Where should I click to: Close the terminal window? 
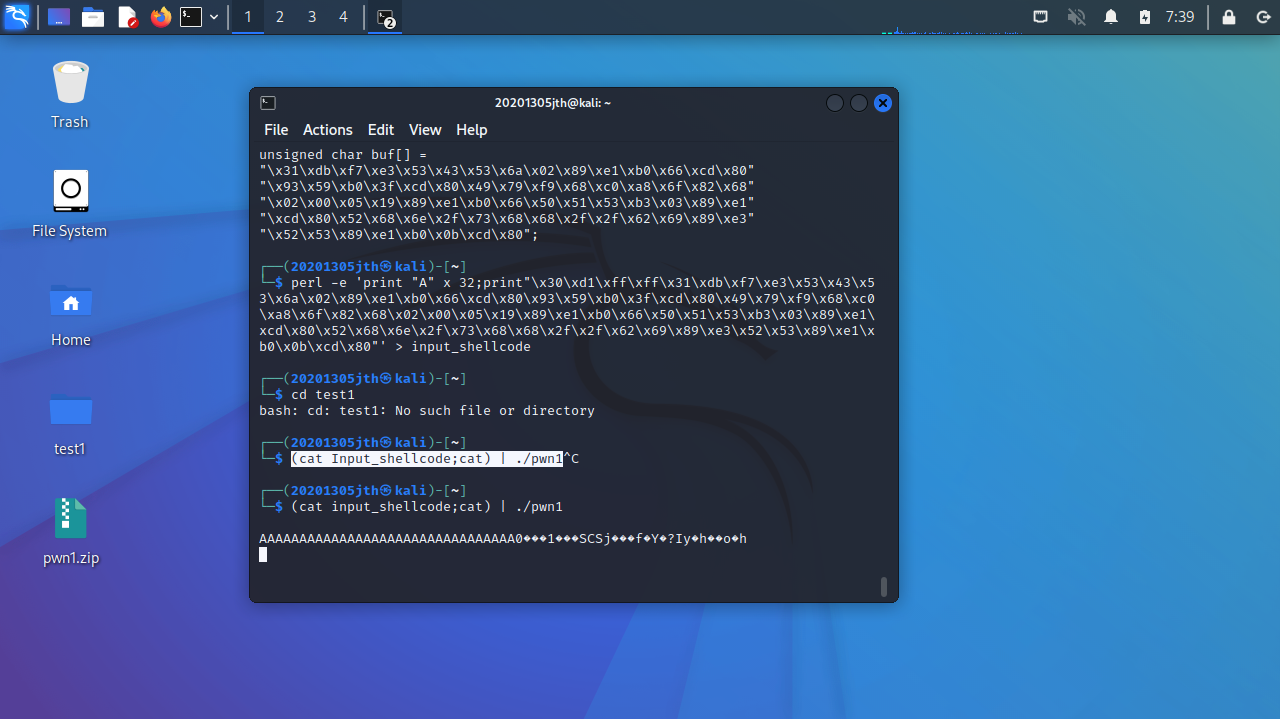click(x=883, y=103)
